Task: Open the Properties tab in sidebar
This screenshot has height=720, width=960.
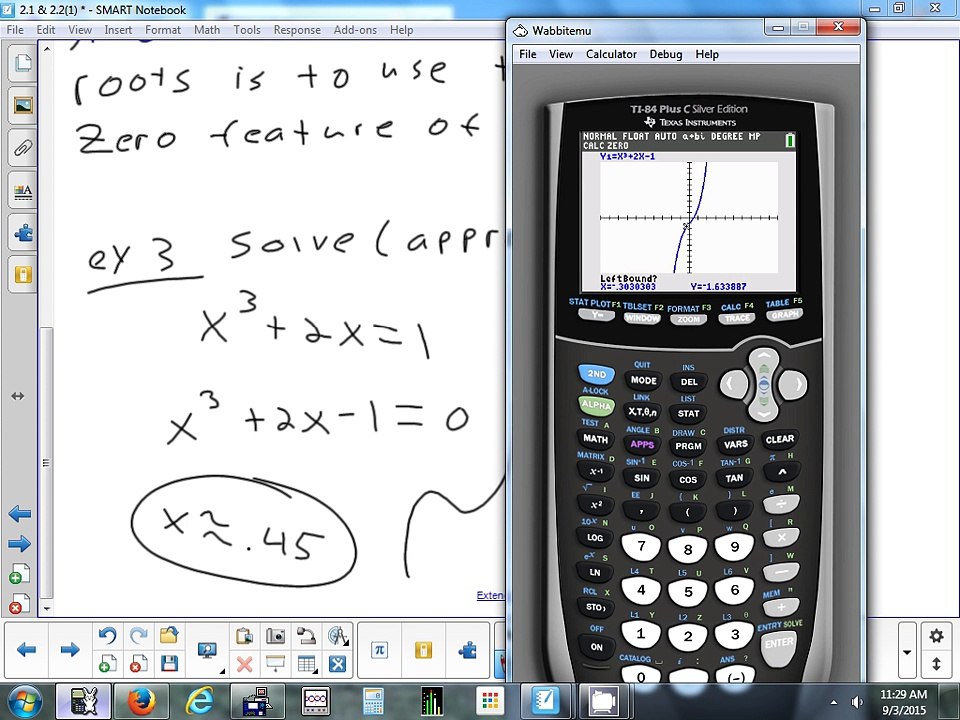Action: pos(23,191)
